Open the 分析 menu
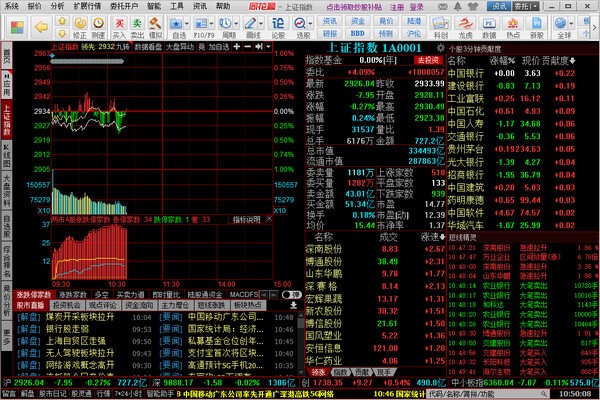This screenshot has width=600, height=400. (57, 6)
